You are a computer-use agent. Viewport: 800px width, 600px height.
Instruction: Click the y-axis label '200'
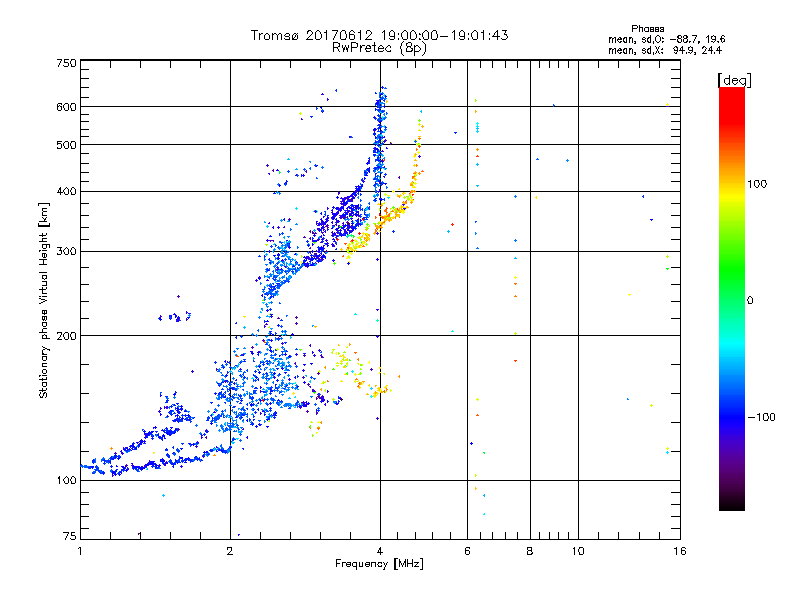(x=66, y=336)
